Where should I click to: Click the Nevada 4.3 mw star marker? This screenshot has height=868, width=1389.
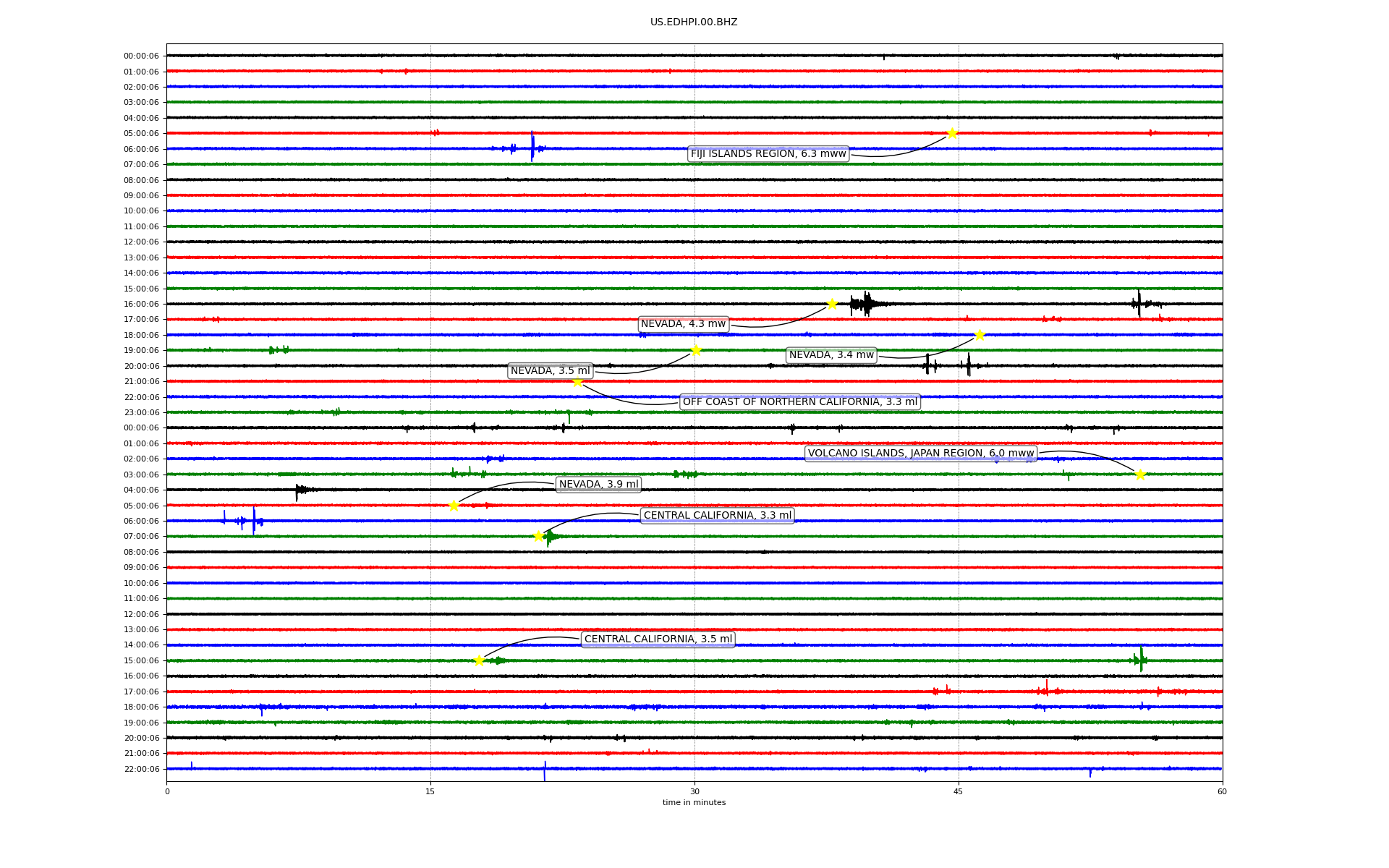coord(832,304)
